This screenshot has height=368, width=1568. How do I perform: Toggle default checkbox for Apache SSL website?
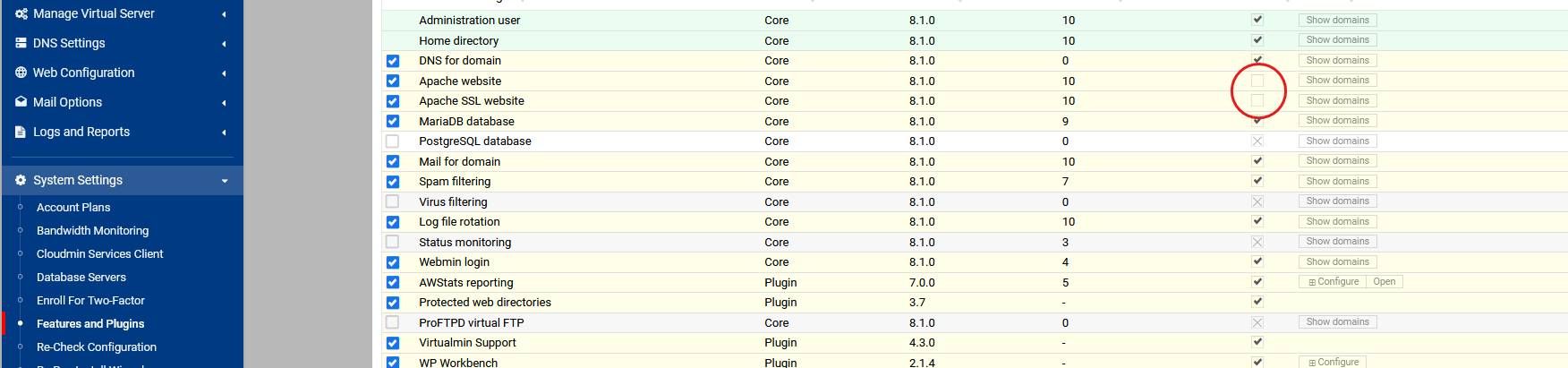coord(1257,100)
